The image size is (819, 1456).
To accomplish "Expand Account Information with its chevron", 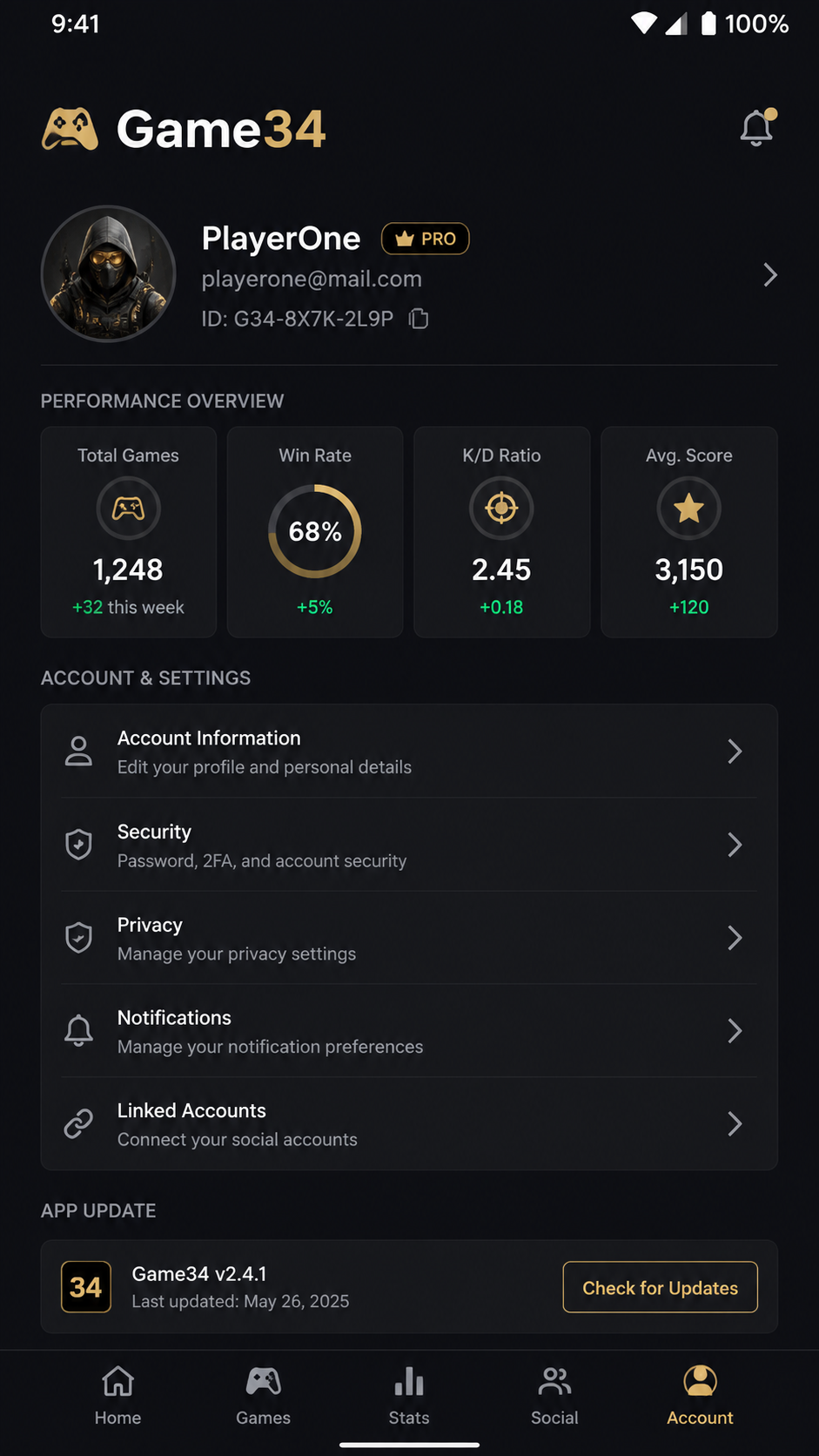I will coord(735,752).
